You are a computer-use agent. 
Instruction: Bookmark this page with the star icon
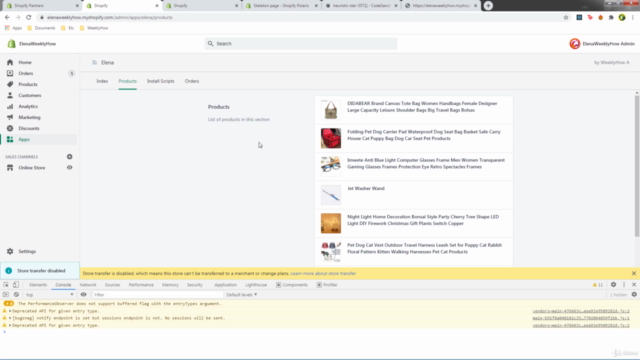coord(566,18)
